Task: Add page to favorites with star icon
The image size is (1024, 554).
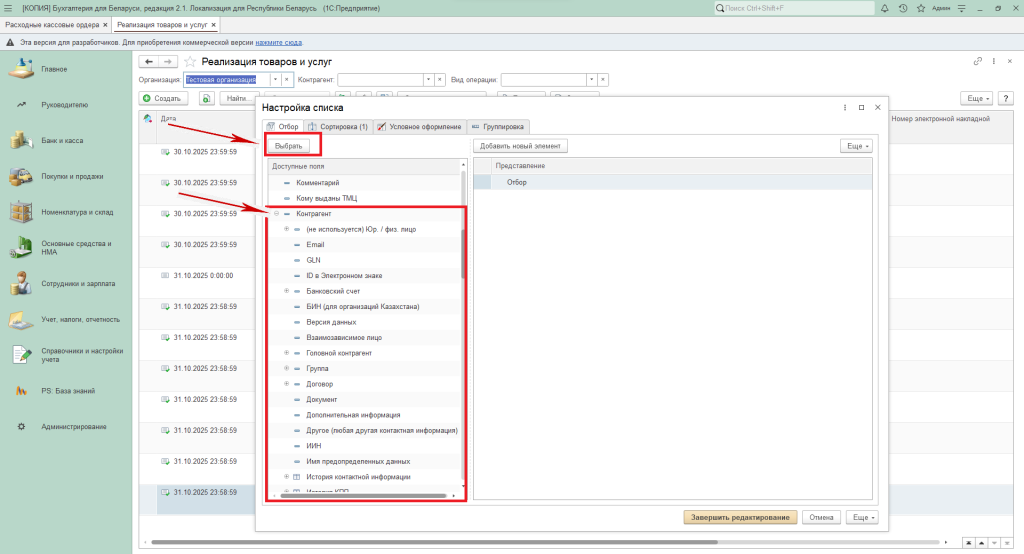Action: (190, 62)
